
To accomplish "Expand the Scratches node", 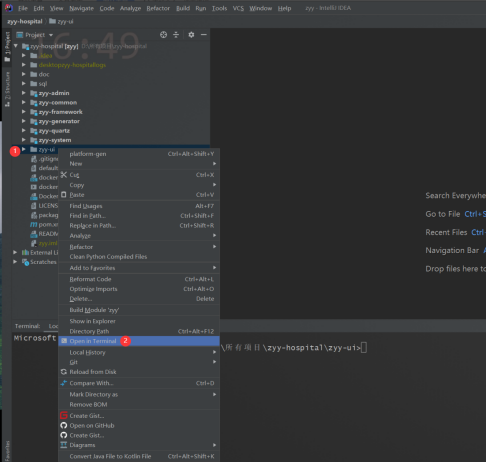I will click(15, 262).
